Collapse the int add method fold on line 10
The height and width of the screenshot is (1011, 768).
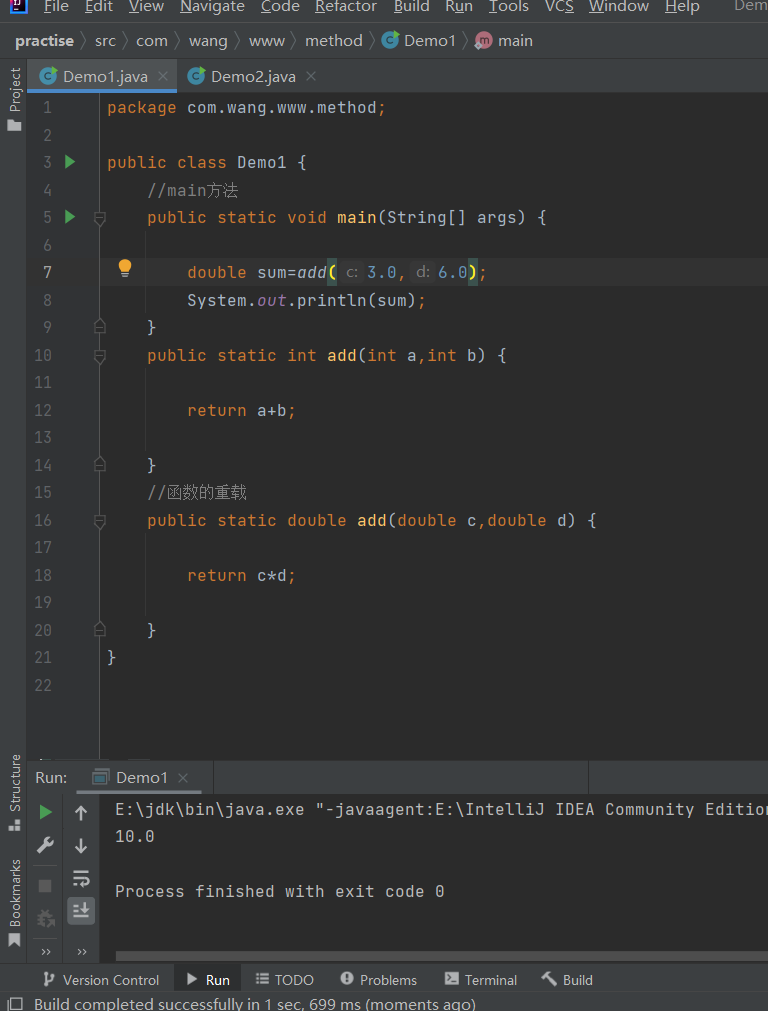(x=99, y=357)
